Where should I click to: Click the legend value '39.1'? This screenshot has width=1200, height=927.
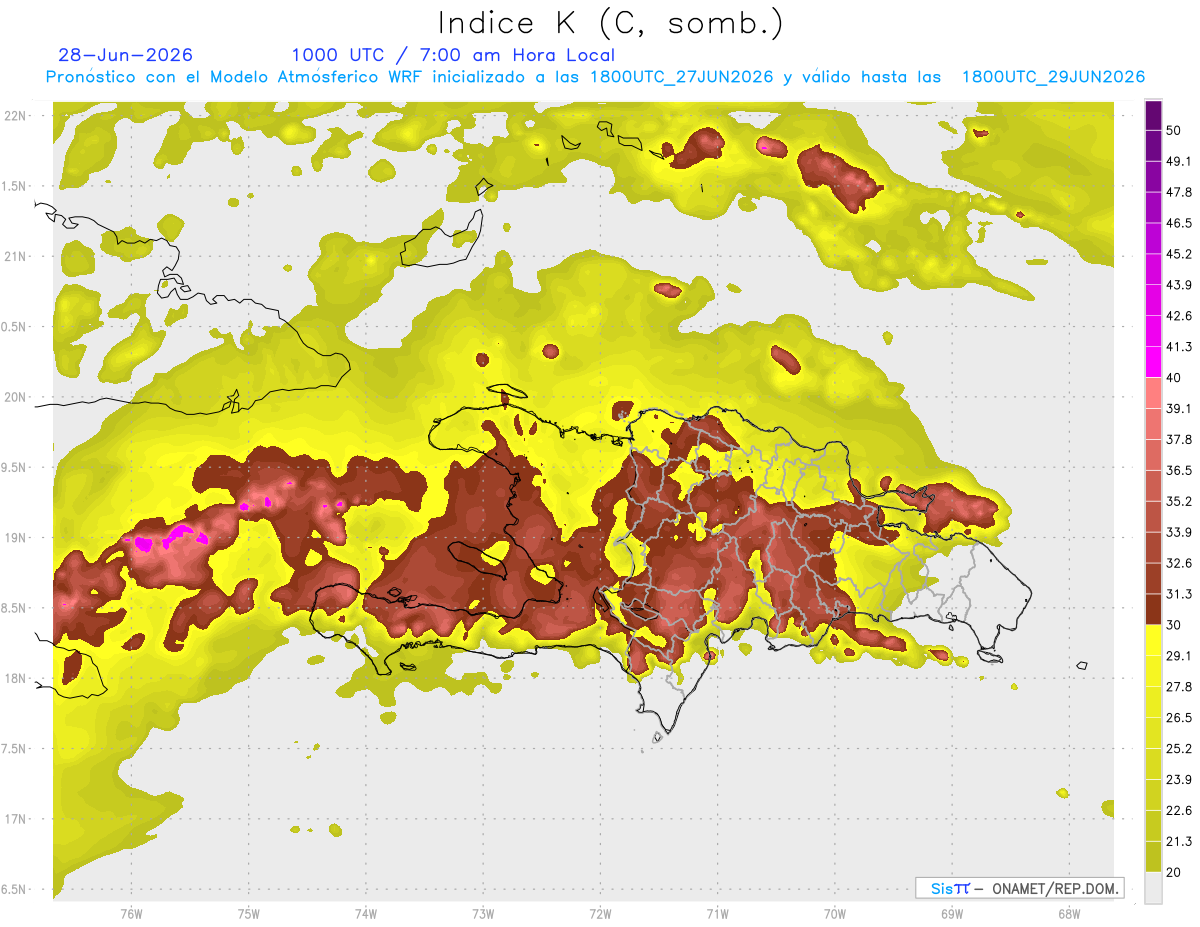(x=1179, y=408)
